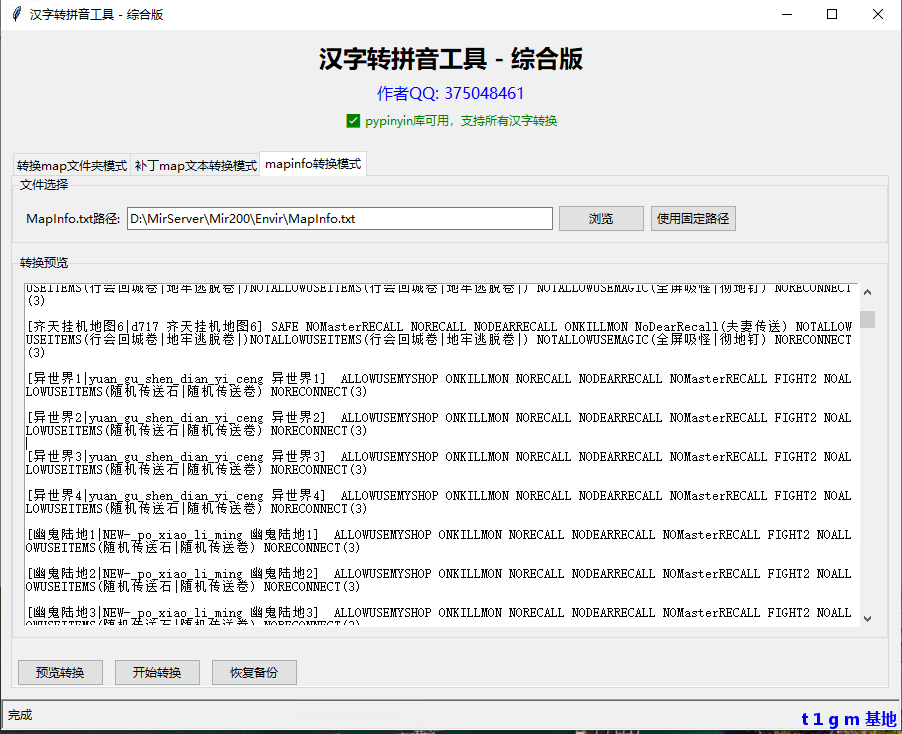Click the 齐天挂机地图6 line in preview
Viewport: 902px width, 734px height.
pos(438,339)
